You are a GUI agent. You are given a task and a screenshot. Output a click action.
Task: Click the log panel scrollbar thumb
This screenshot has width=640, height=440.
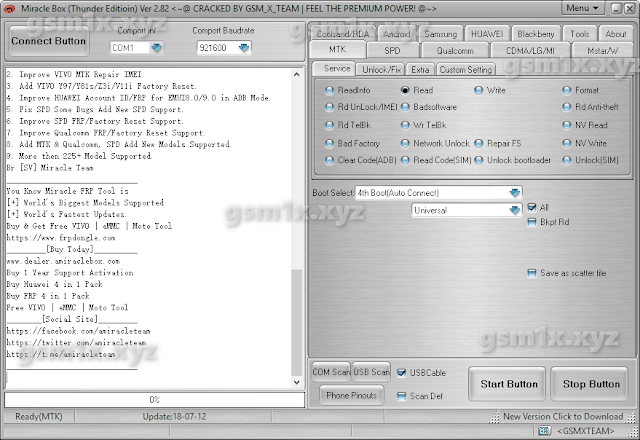pyautogui.click(x=297, y=322)
